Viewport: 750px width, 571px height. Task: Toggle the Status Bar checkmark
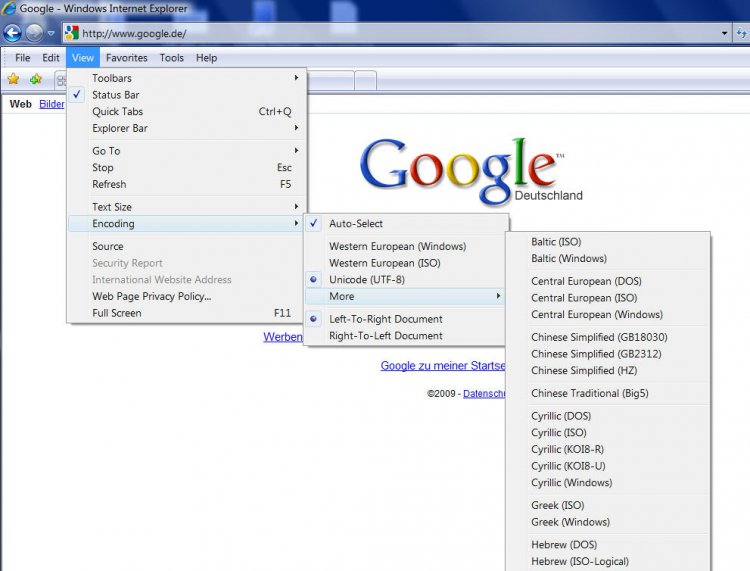coord(186,95)
